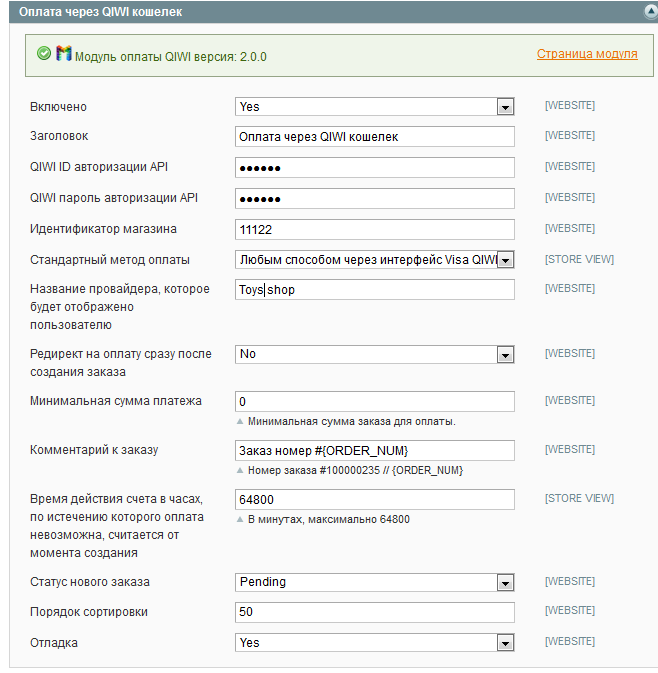The width and height of the screenshot is (658, 673).
Task: Focus the QIWI ID авторизации API field
Action: tap(374, 167)
